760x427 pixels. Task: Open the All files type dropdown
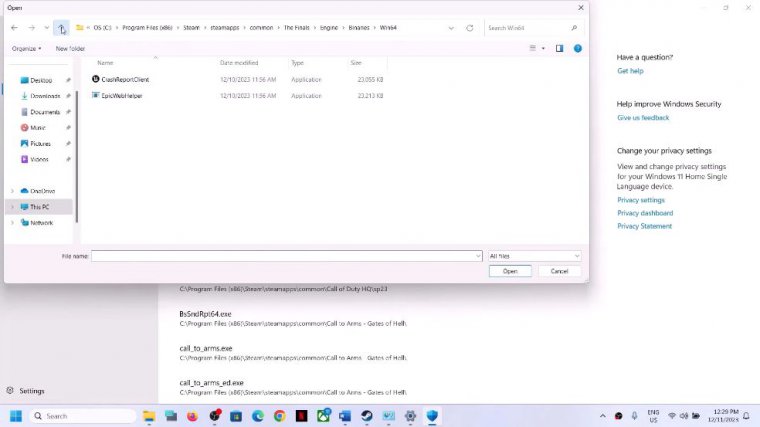click(x=534, y=256)
